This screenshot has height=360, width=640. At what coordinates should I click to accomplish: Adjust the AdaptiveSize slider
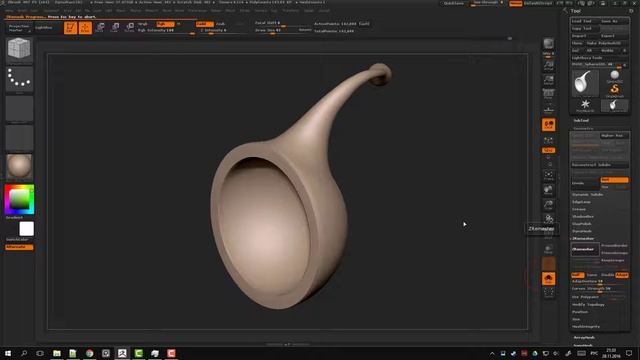tap(600, 282)
